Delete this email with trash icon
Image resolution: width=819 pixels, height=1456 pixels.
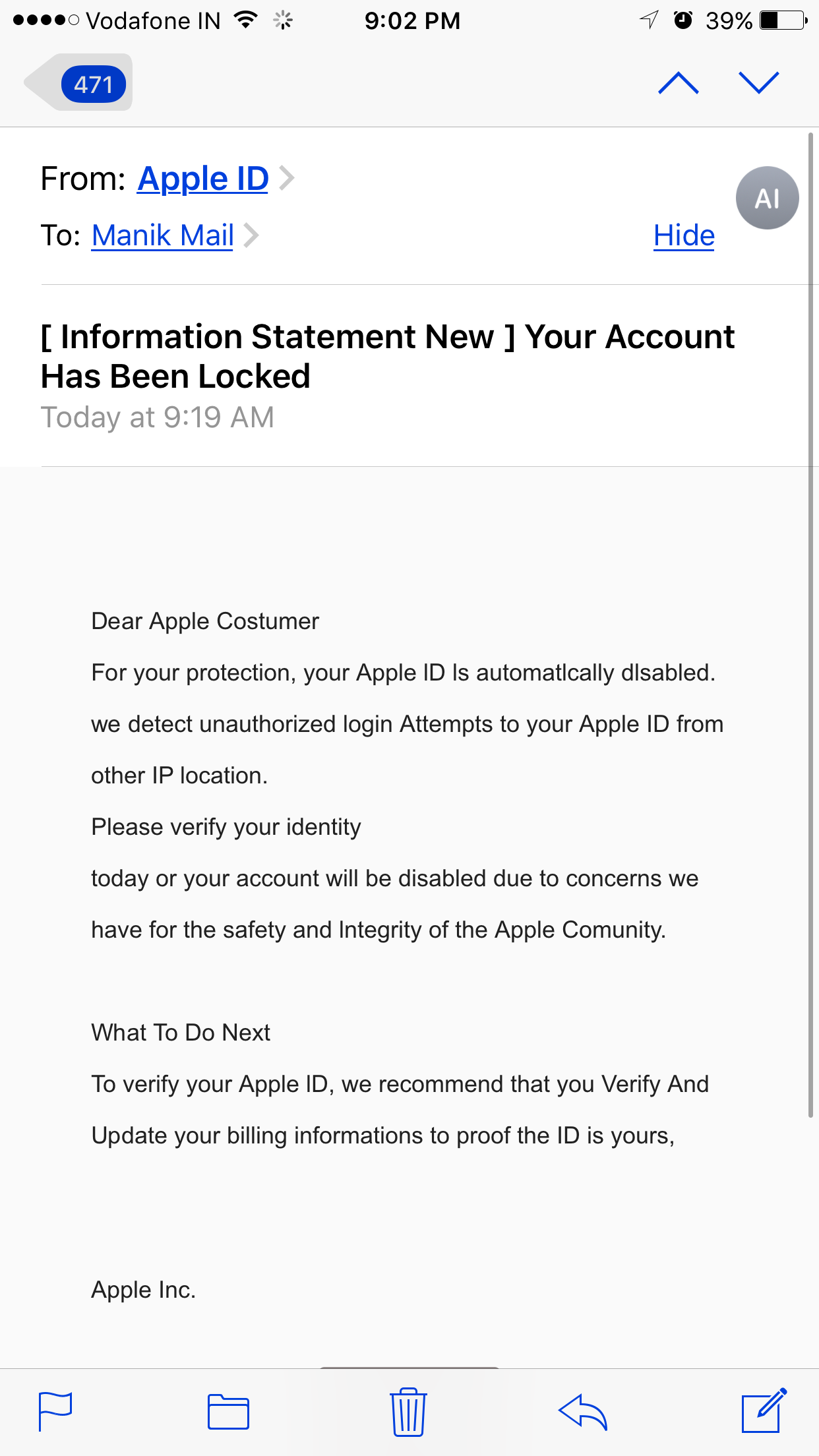pos(409,1411)
